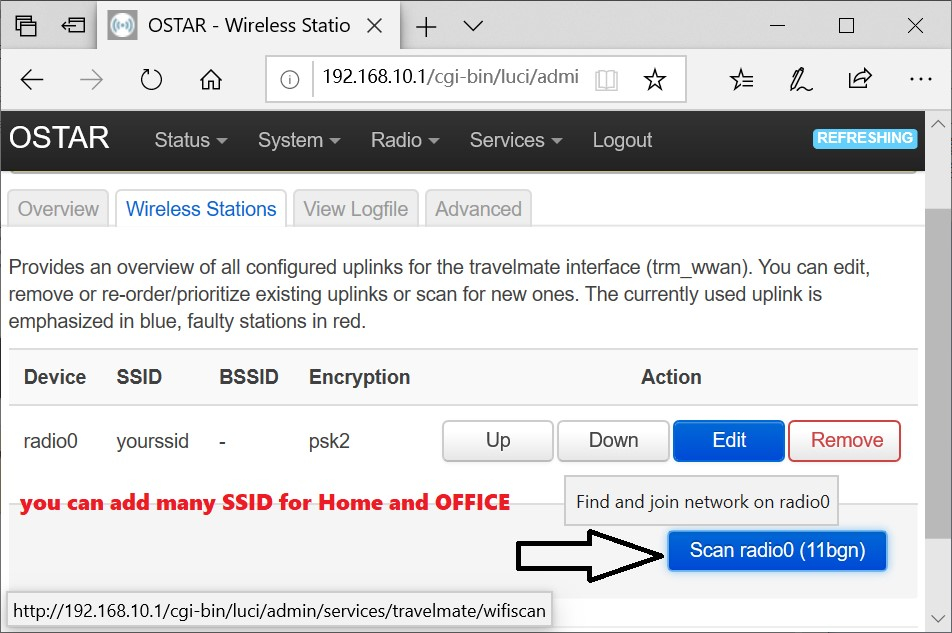
Task: Expand the System dropdown menu
Action: (299, 140)
